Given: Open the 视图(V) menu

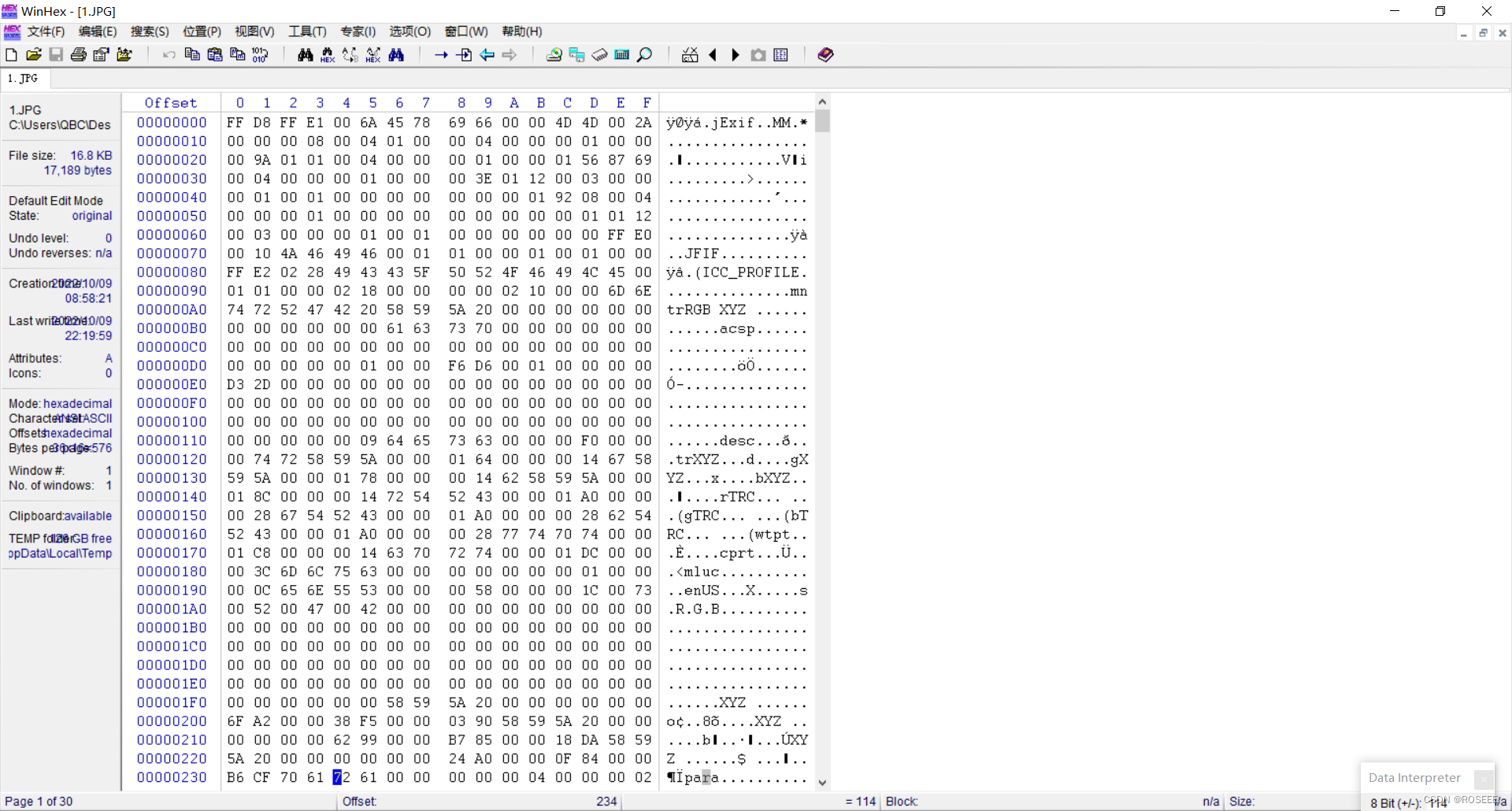Looking at the screenshot, I should [254, 31].
